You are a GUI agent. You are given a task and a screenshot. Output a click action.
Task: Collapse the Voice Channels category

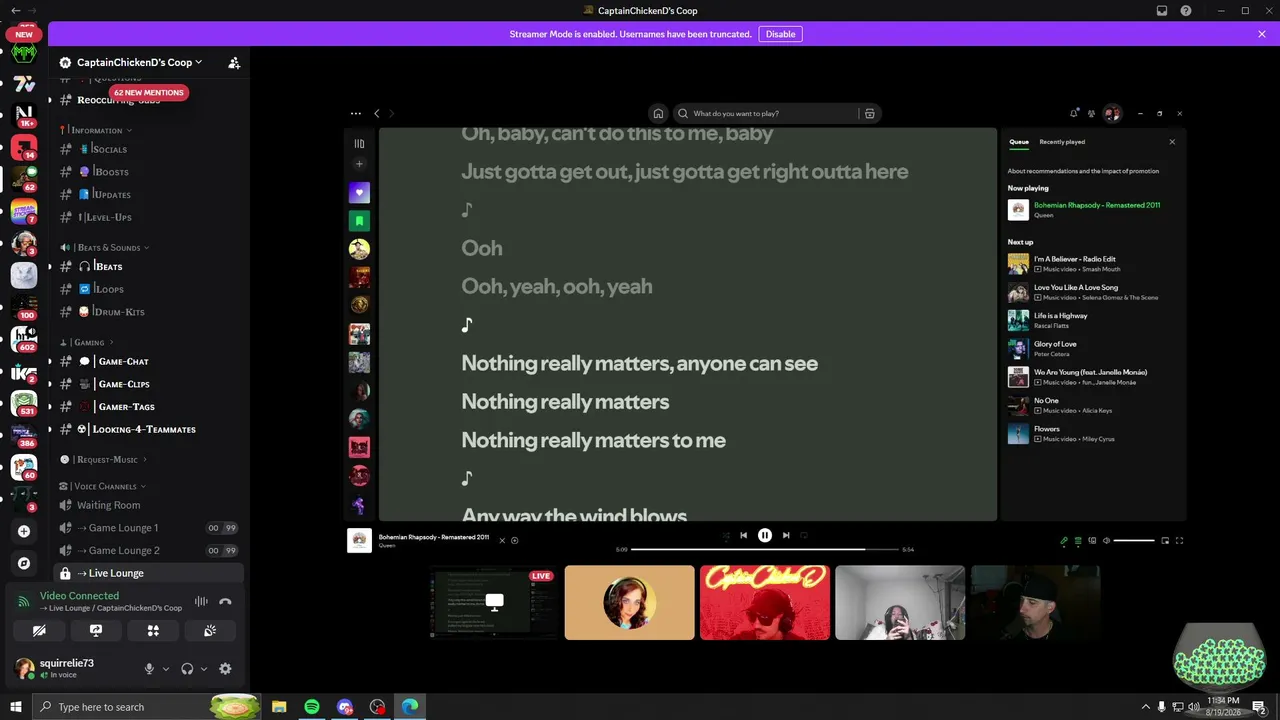104,486
